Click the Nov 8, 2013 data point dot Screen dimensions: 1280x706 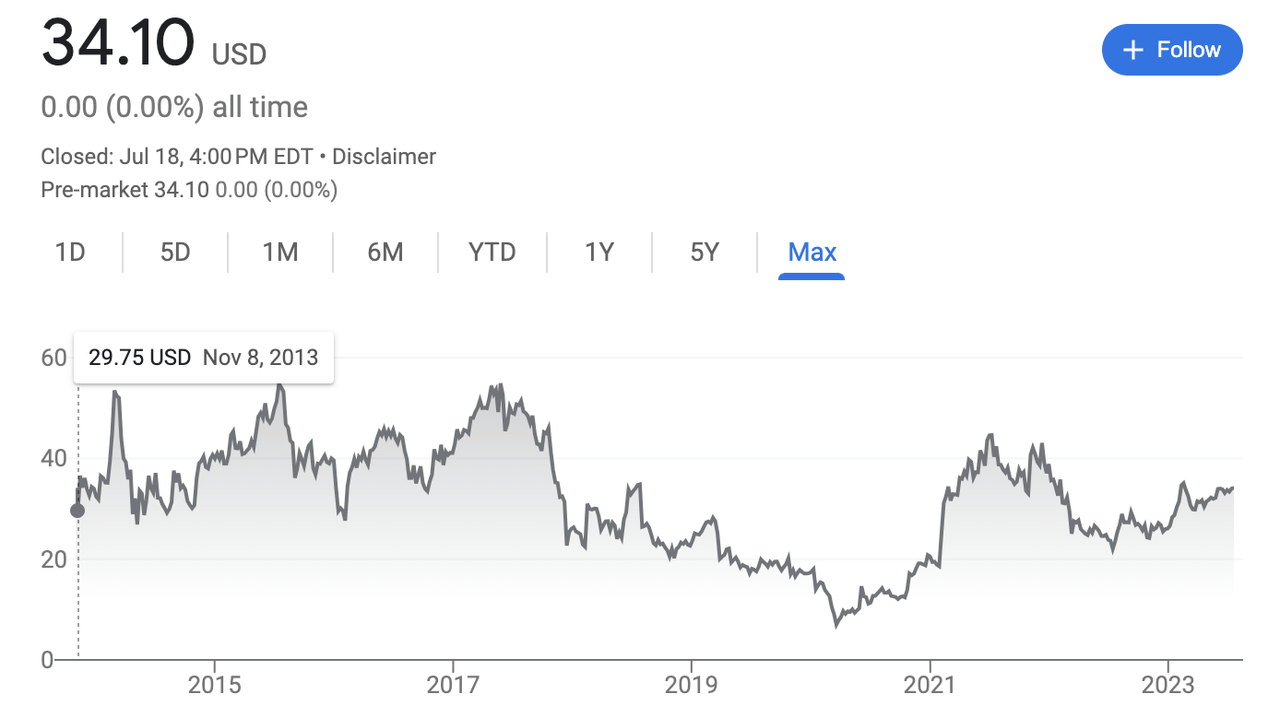[x=77, y=511]
